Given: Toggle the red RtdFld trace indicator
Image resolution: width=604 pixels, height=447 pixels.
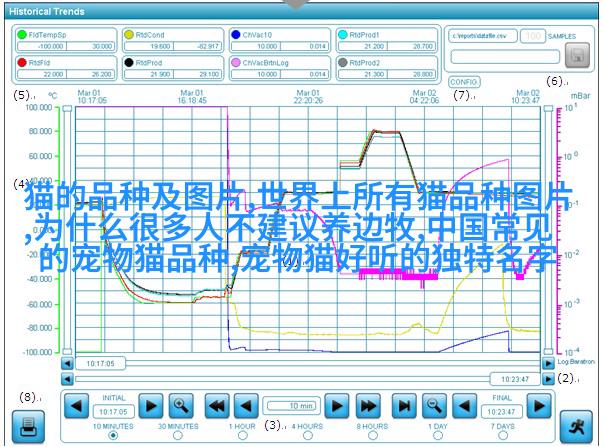Looking at the screenshot, I should 22,62.
